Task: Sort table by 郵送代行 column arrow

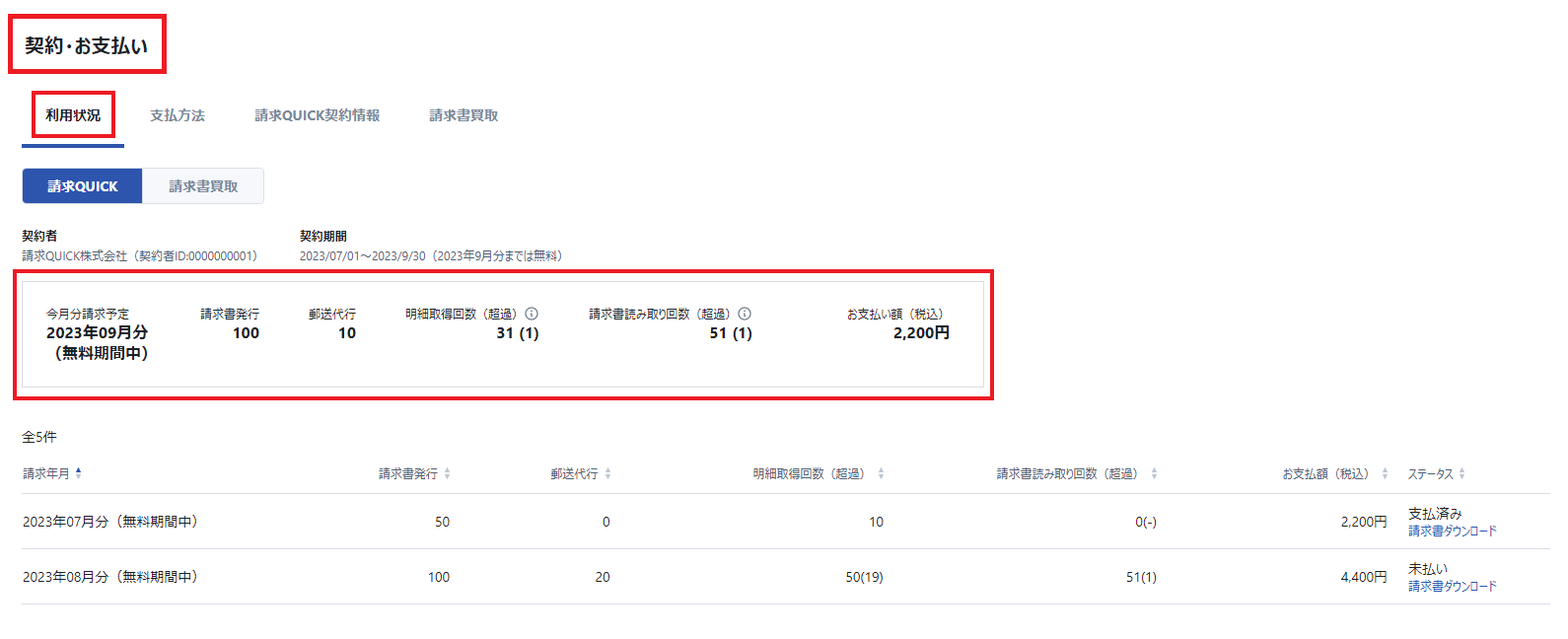Action: coord(607,473)
